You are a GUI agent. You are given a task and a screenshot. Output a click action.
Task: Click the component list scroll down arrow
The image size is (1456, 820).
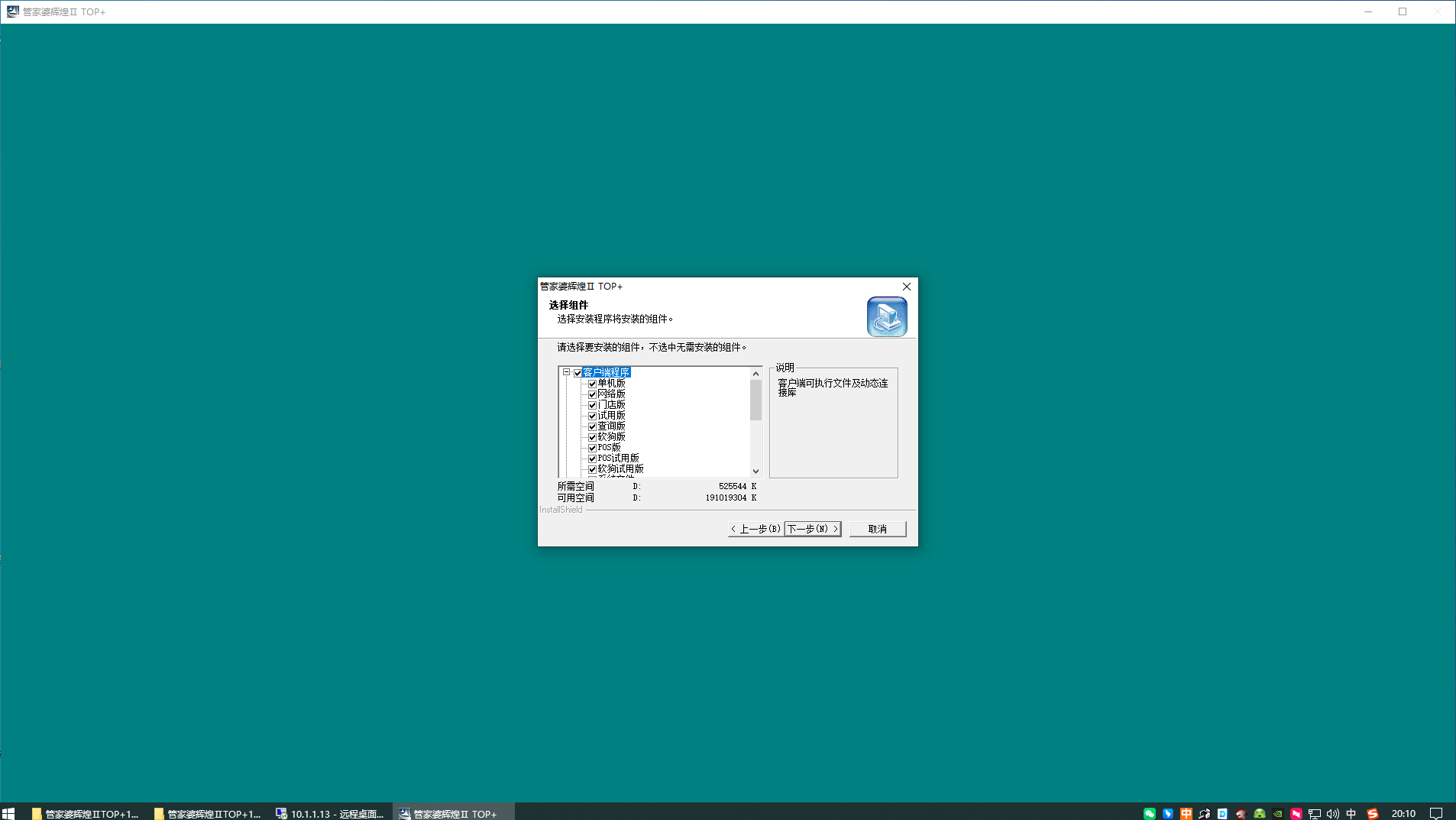coord(756,472)
